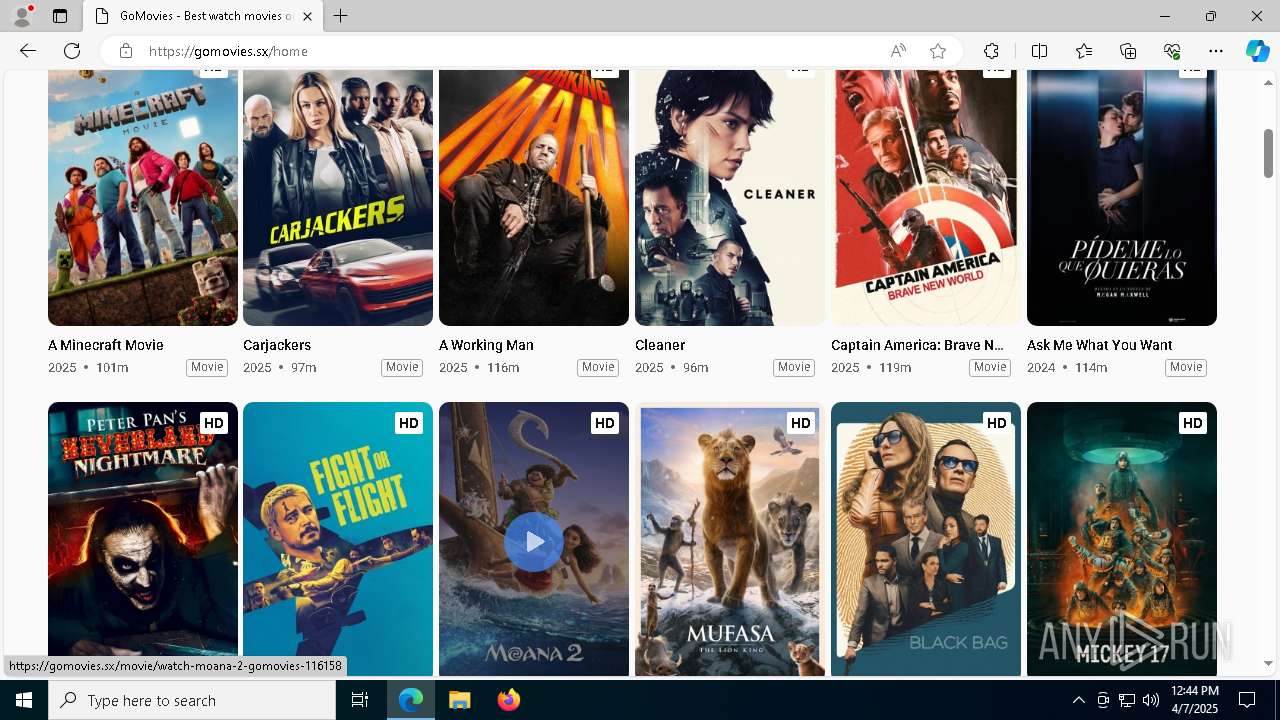Click the page vertical scrollbar thumb
Screen dimensions: 1280x720
tap(1268, 153)
